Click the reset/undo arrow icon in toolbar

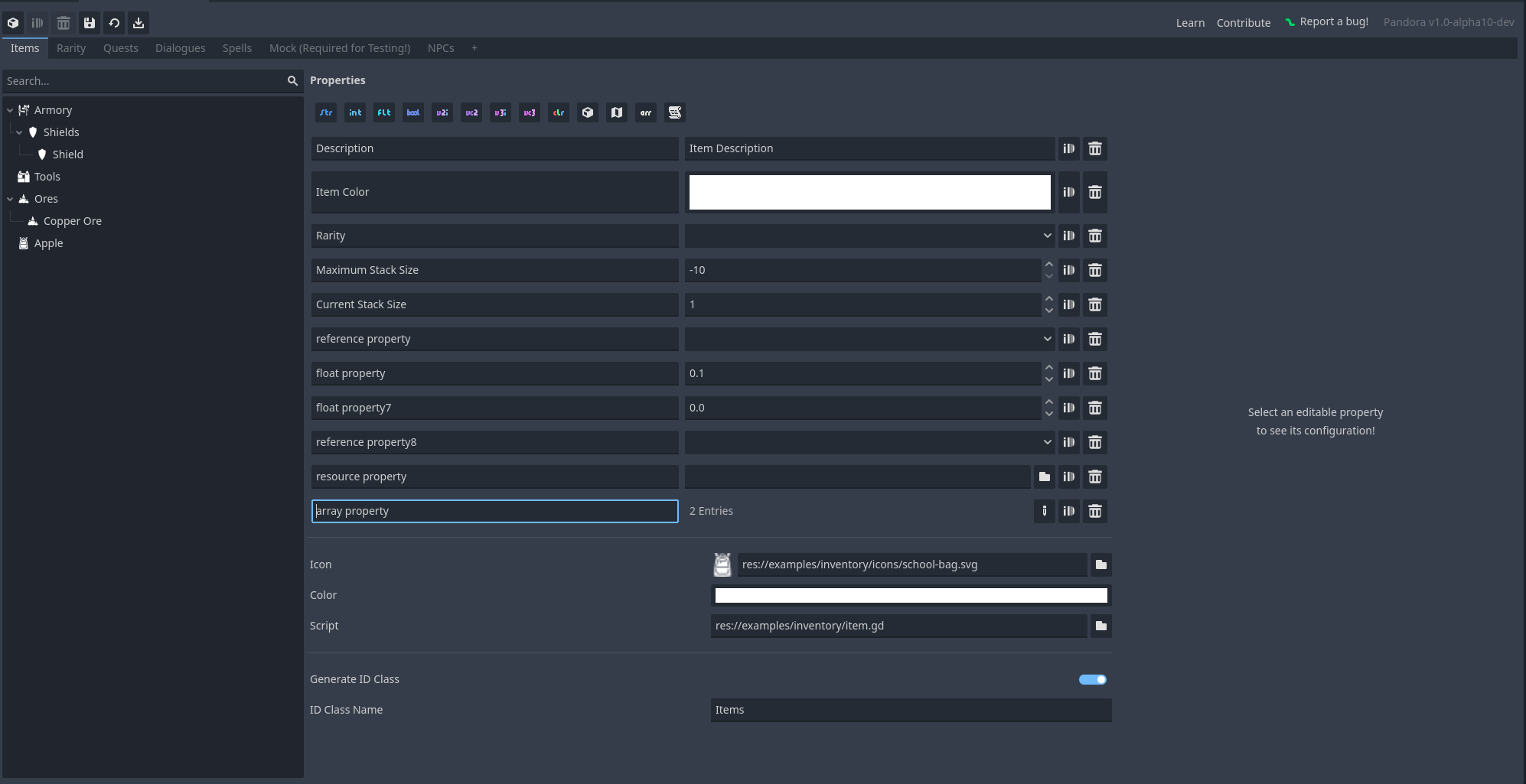tap(114, 23)
